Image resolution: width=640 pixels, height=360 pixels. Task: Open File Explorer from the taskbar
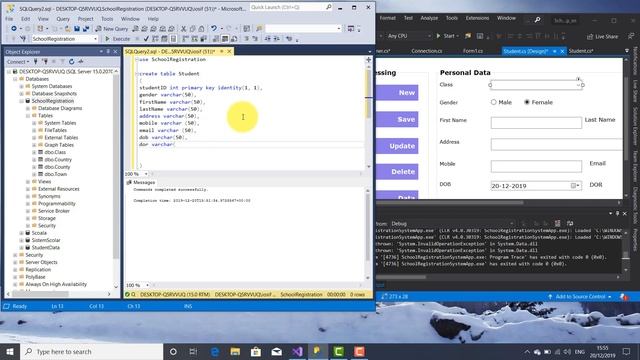point(235,351)
